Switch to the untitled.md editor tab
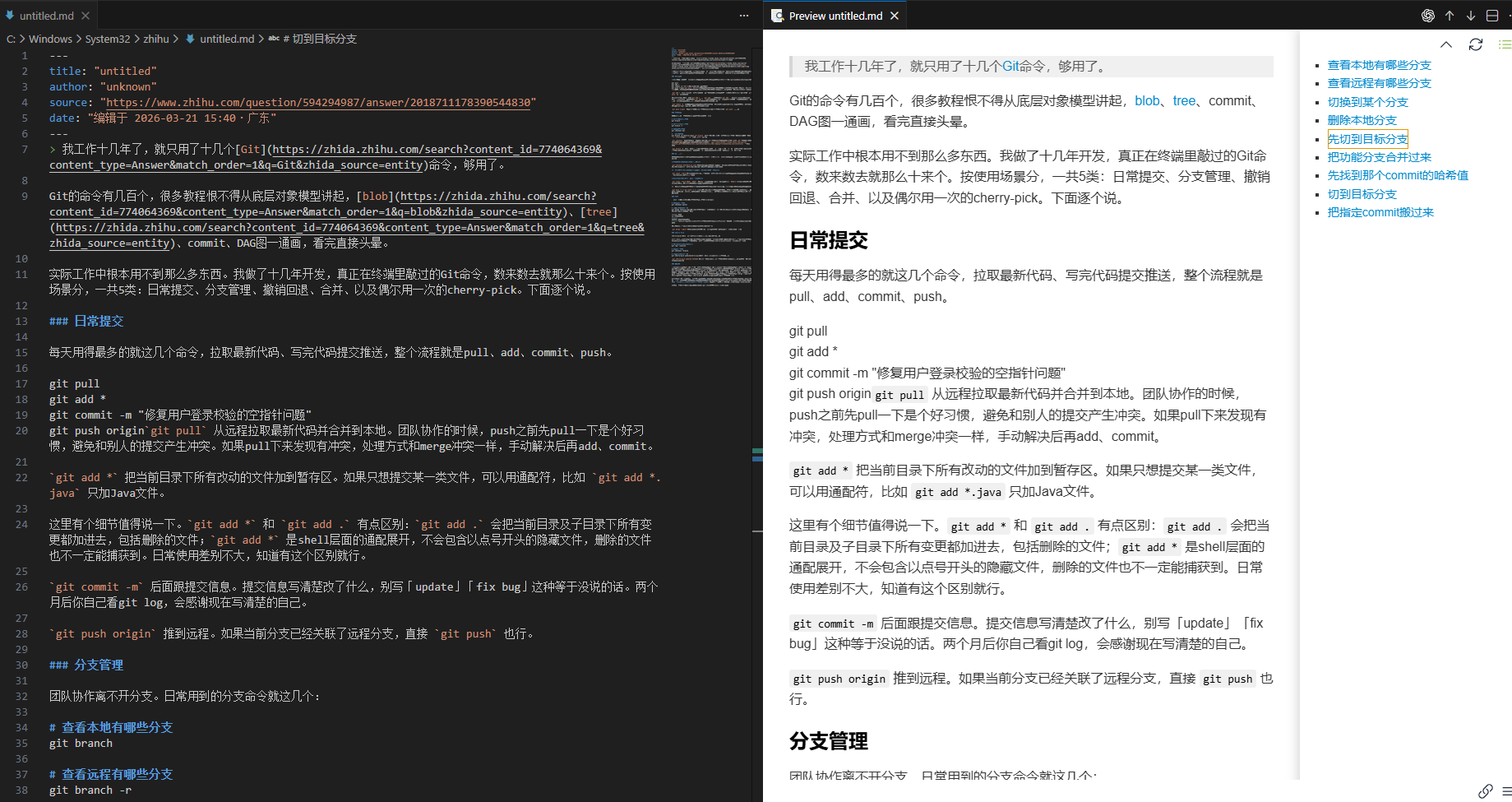 point(45,14)
